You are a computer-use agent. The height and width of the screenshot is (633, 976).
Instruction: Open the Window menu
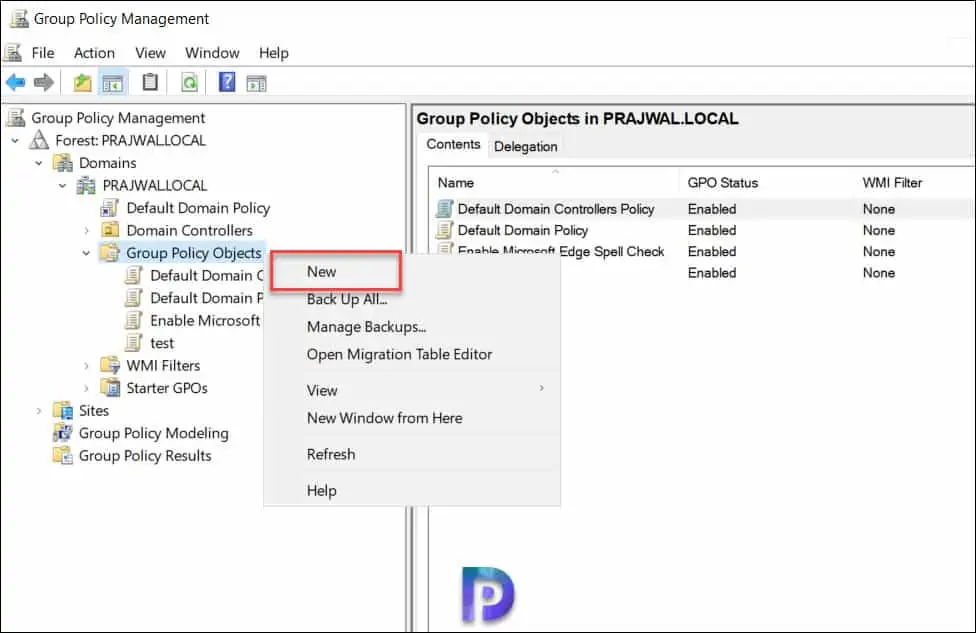[212, 53]
